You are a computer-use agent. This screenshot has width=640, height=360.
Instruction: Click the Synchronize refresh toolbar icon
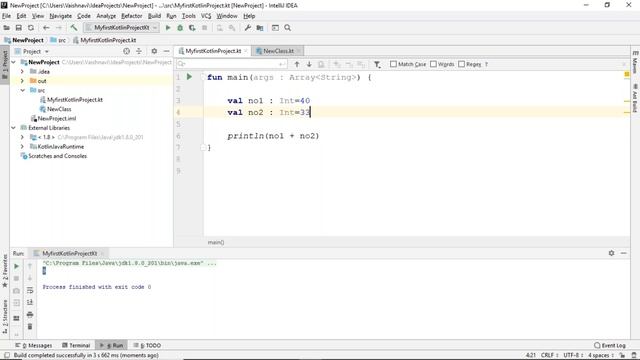click(31, 28)
